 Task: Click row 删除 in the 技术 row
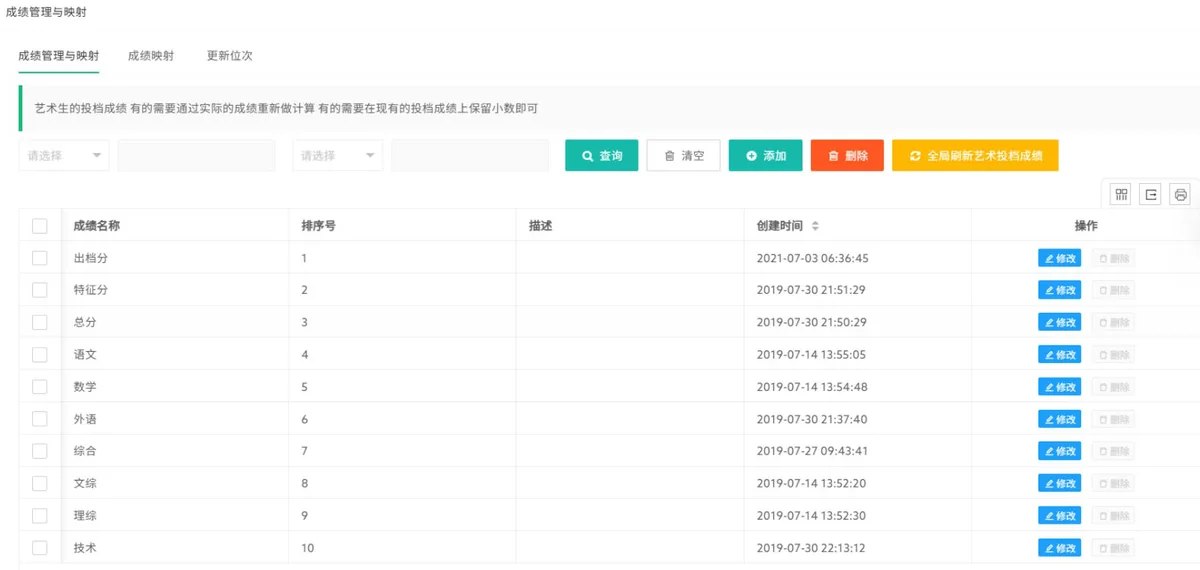[1114, 548]
